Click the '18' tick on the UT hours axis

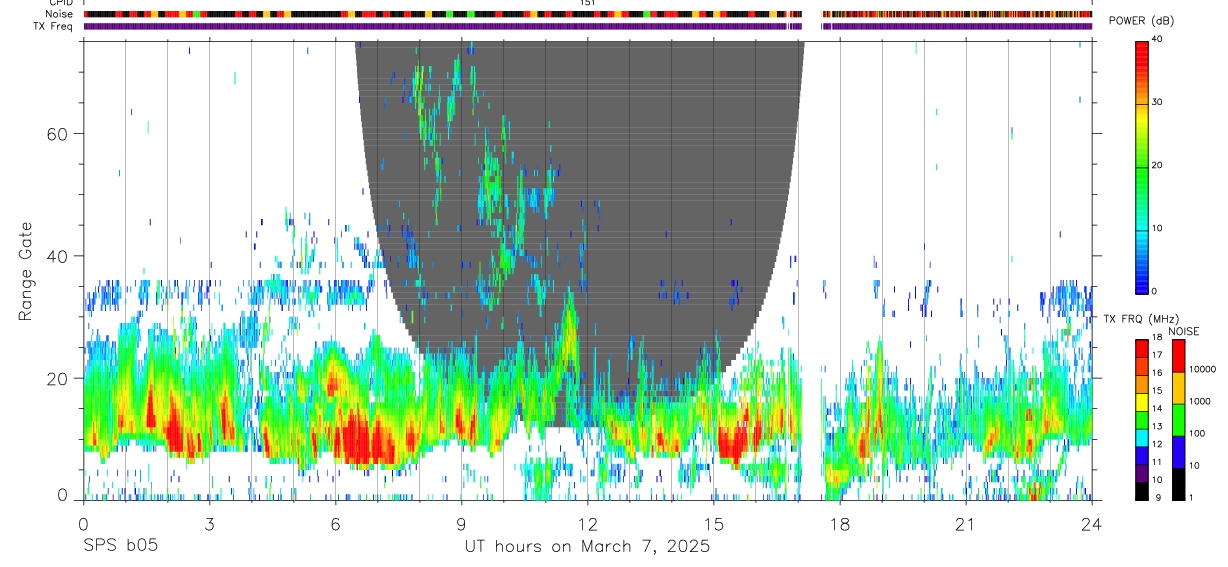pos(839,525)
